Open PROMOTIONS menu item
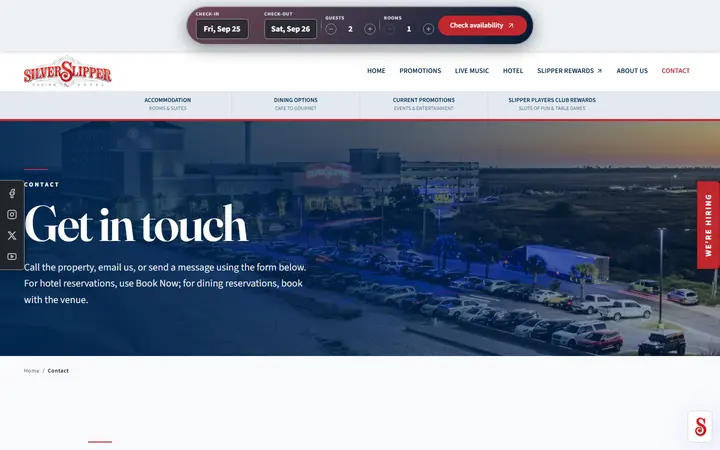Image resolution: width=720 pixels, height=450 pixels. 420,71
